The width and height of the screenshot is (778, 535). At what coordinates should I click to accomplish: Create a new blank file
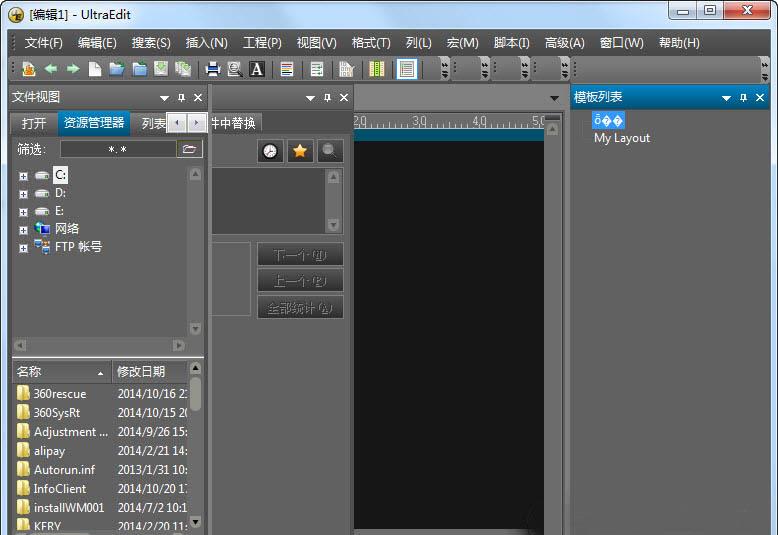pos(95,69)
